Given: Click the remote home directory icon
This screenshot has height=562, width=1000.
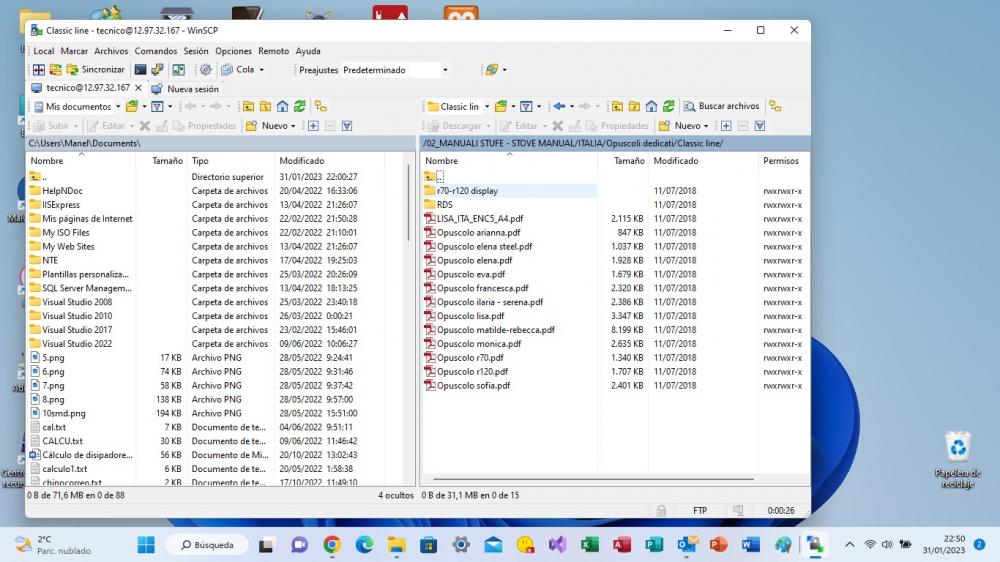Looking at the screenshot, I should (651, 107).
